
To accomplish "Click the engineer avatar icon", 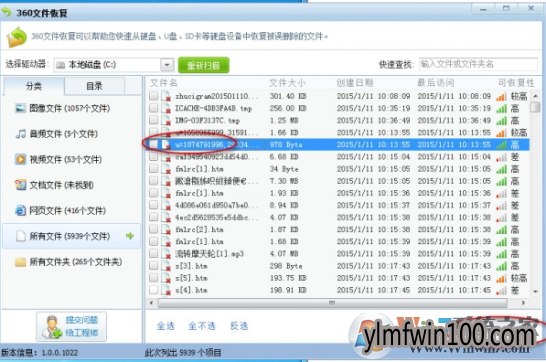I will [52, 327].
